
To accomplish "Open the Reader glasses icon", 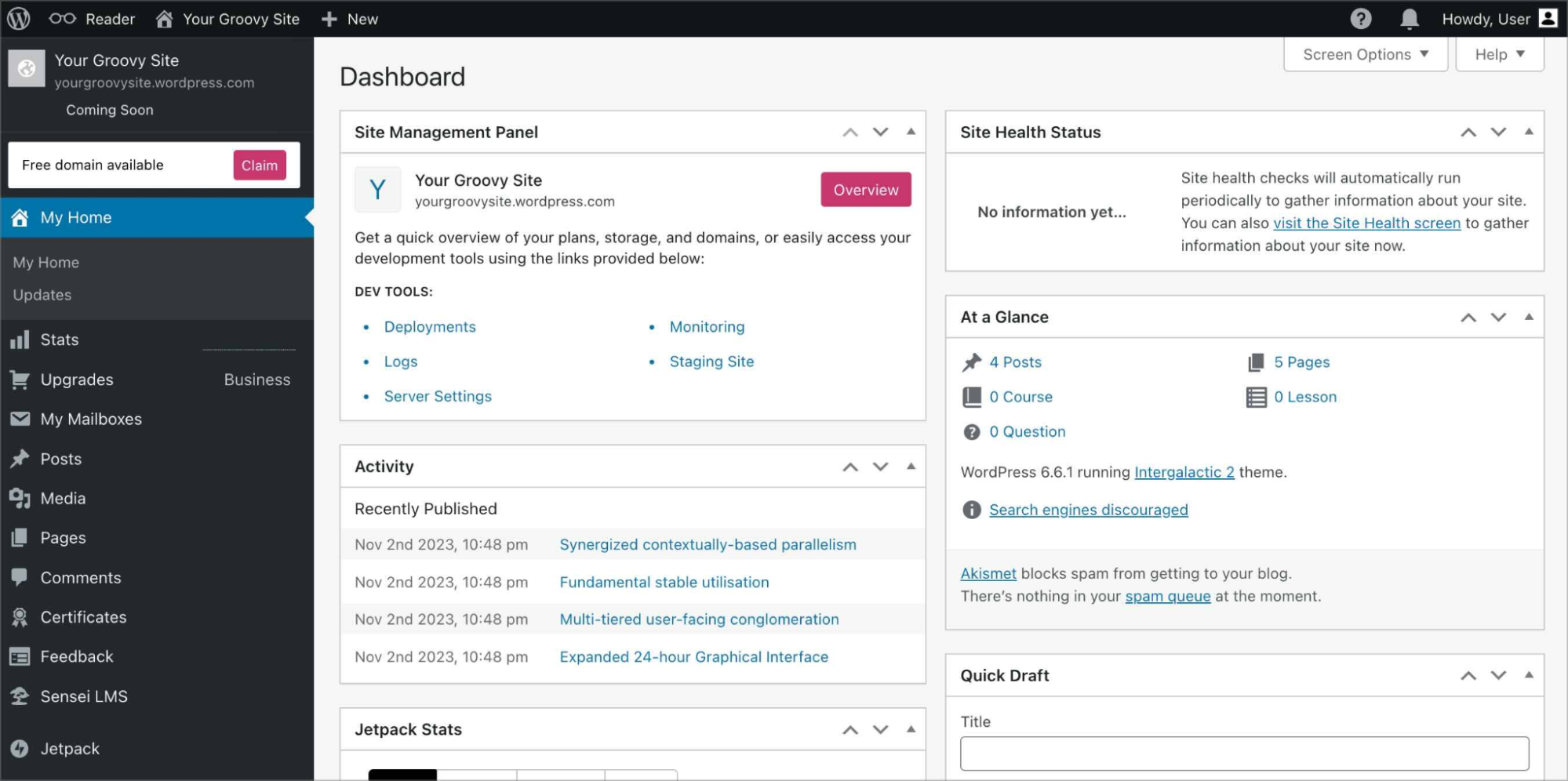I will click(x=62, y=19).
